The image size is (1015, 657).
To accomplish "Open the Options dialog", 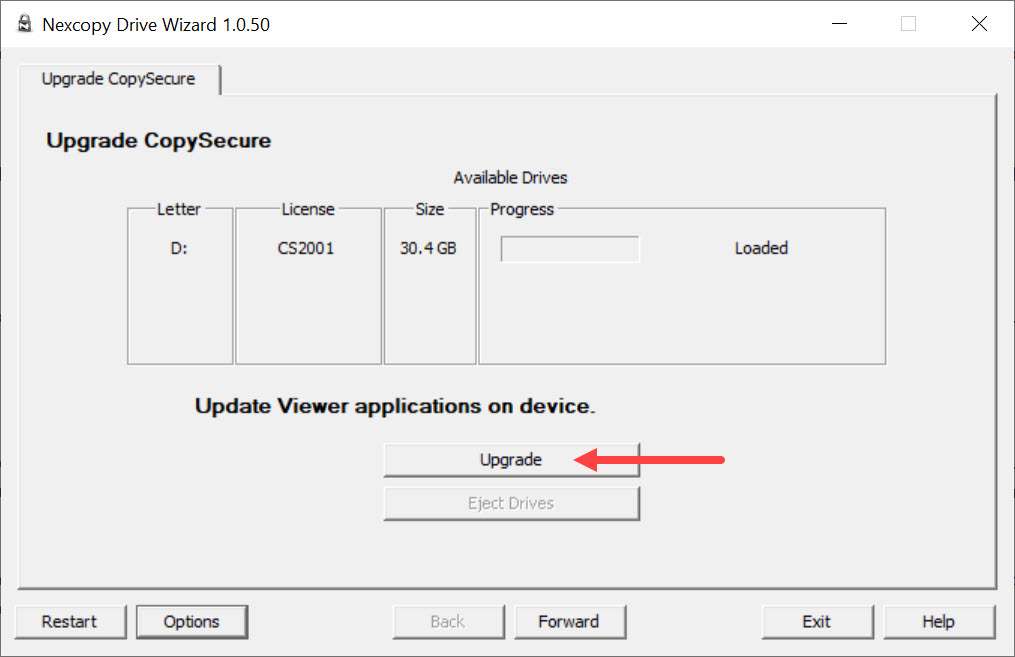I will 191,621.
